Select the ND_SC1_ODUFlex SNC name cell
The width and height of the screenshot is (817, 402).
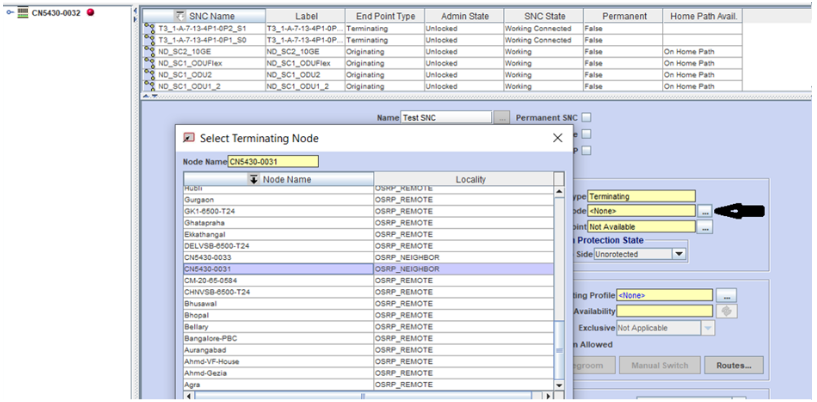(204, 63)
